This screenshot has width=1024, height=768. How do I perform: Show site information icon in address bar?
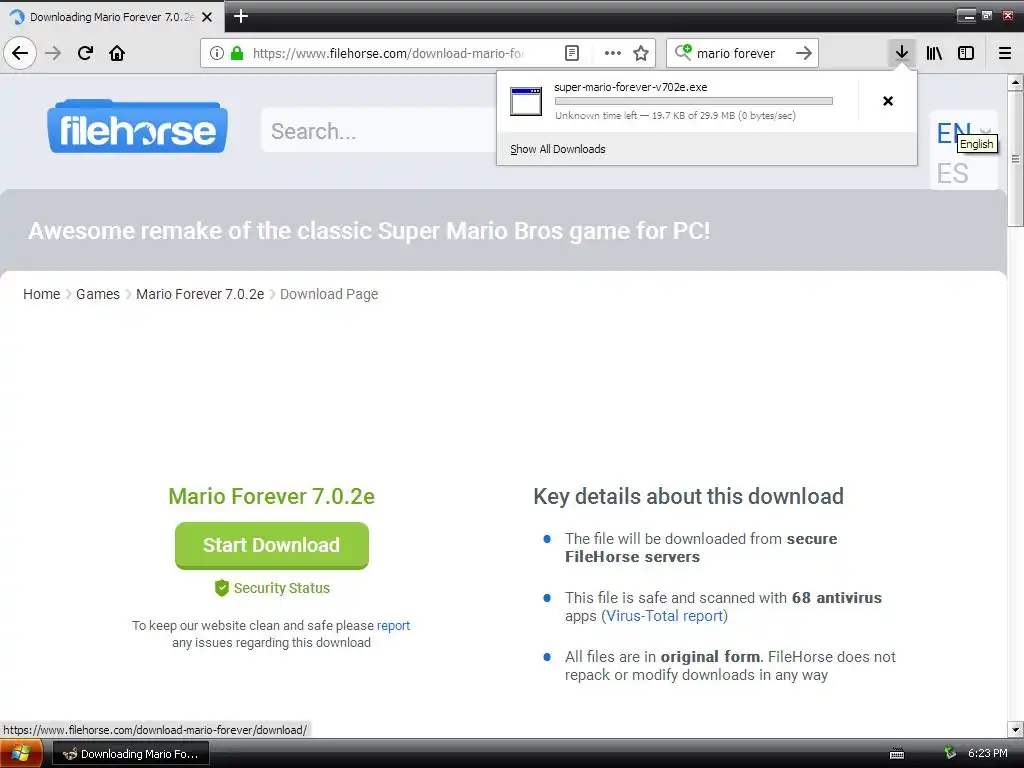tap(217, 53)
